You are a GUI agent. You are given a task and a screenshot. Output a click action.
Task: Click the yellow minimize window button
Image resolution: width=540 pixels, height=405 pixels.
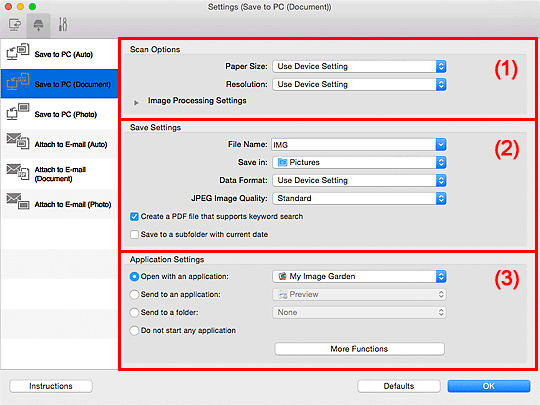pos(20,7)
